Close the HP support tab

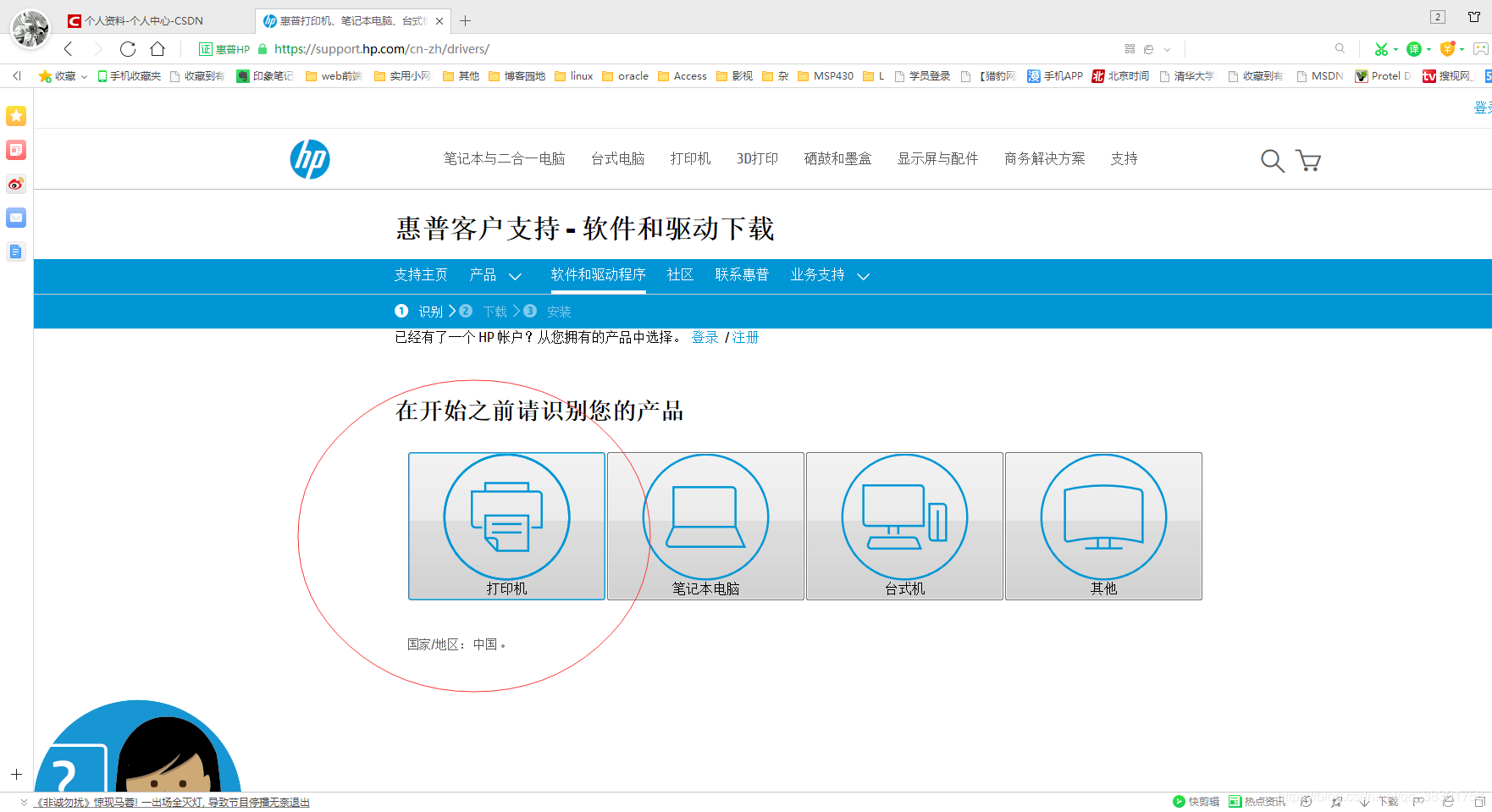[439, 21]
